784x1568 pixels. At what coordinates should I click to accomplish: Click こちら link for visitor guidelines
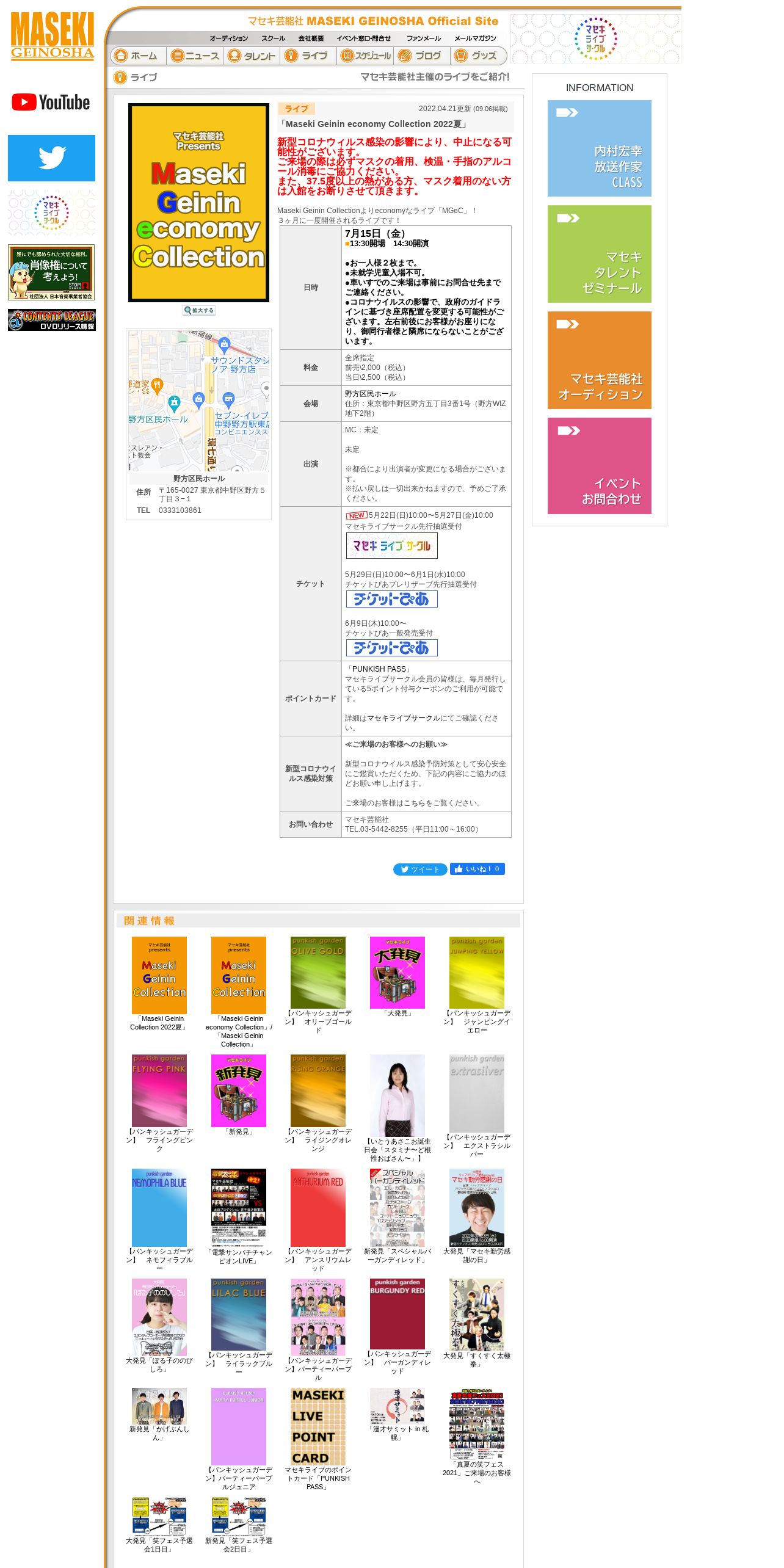[x=415, y=803]
